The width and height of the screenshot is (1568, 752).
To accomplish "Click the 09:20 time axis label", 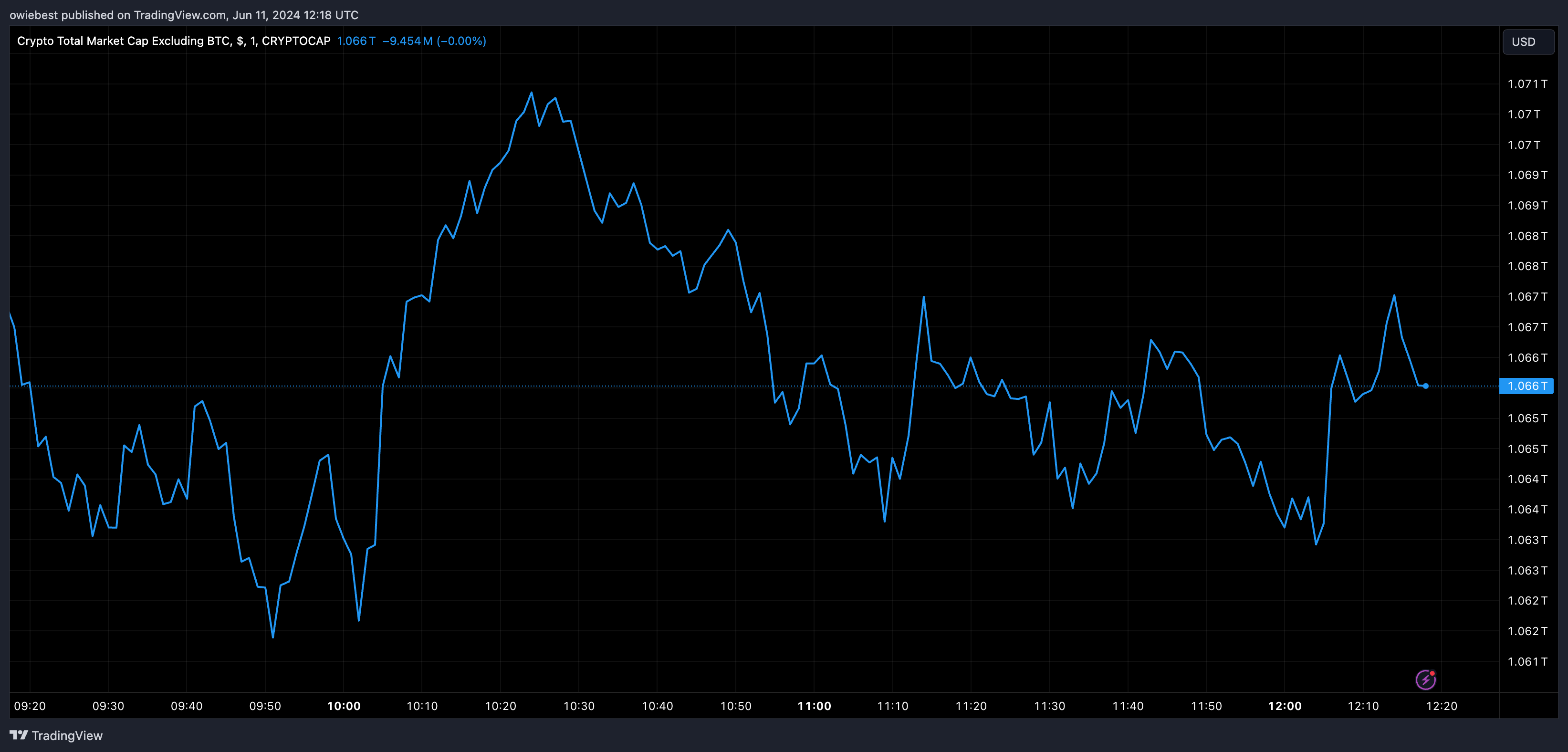I will coord(30,706).
